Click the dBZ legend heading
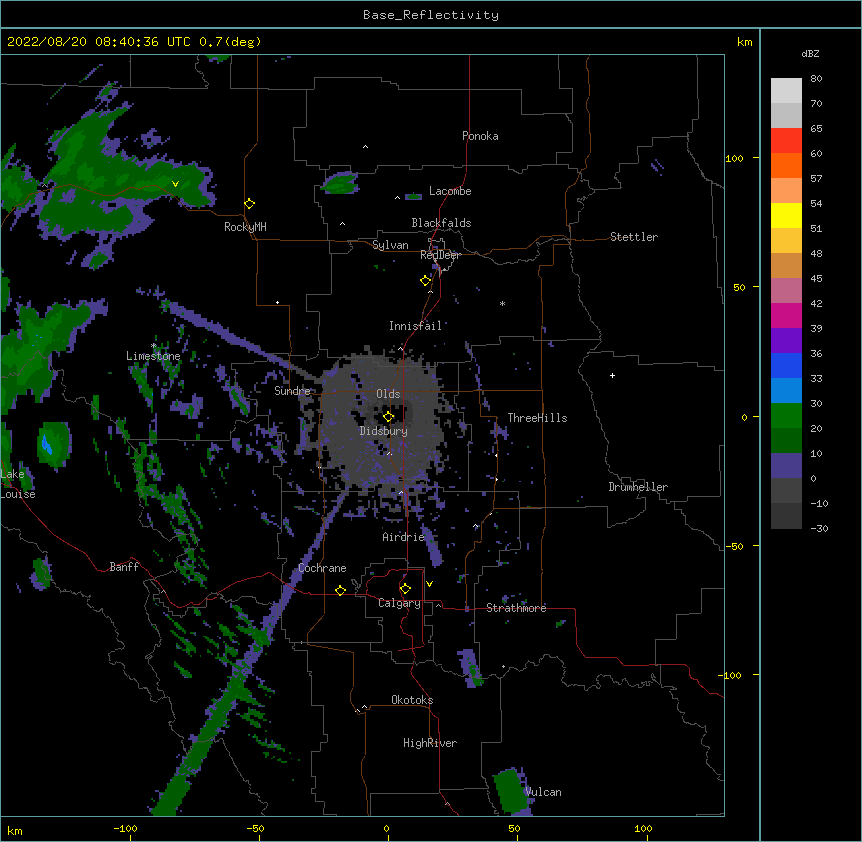Image resolution: width=862 pixels, height=842 pixels. 810,53
